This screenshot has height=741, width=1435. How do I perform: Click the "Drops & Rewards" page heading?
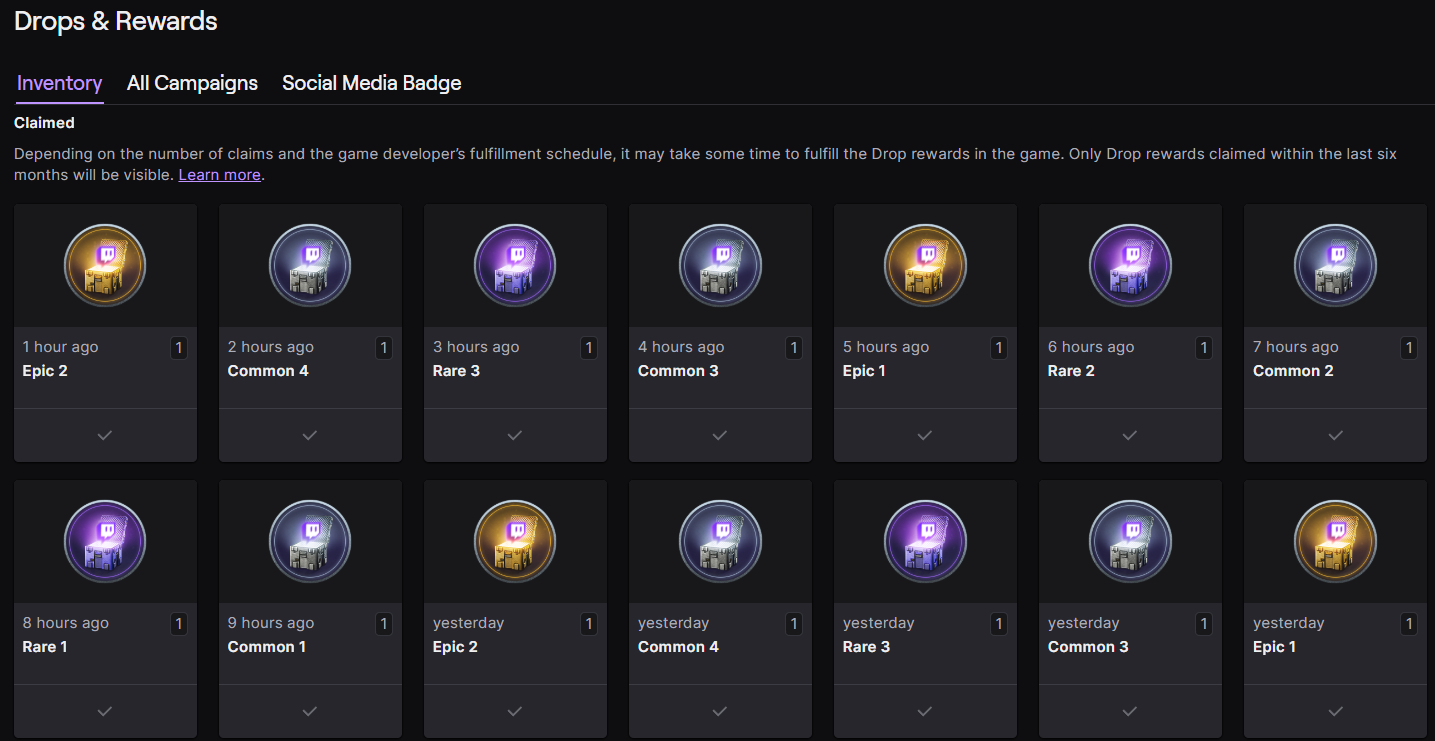(116, 21)
